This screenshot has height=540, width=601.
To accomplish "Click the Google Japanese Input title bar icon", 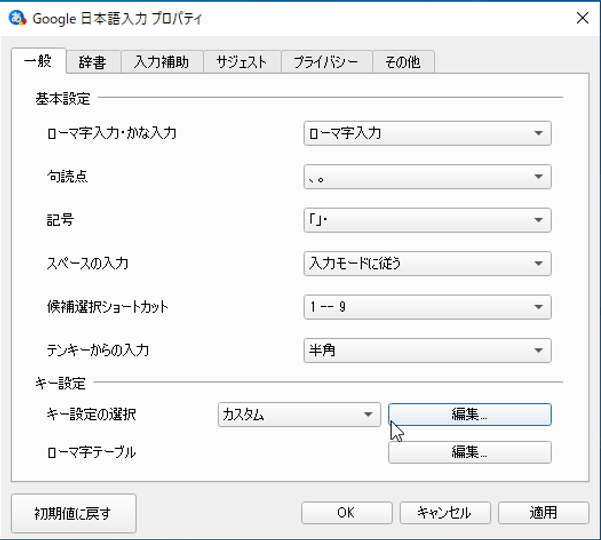I will coord(17,17).
